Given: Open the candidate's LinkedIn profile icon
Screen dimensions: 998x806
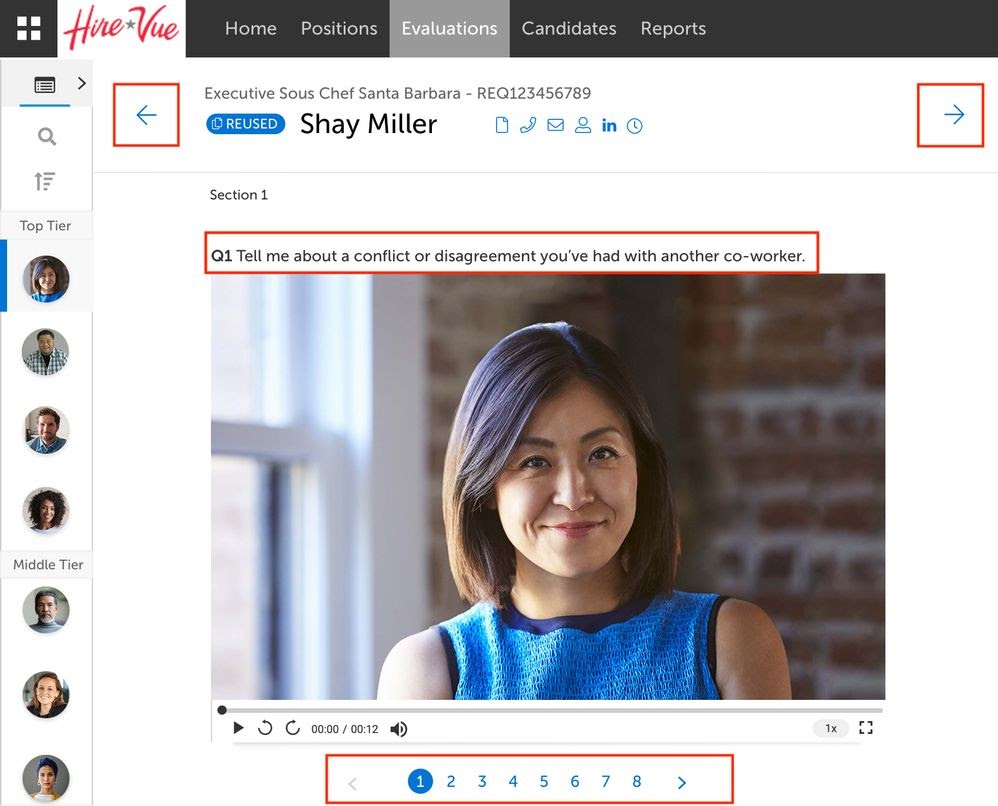Looking at the screenshot, I should coord(609,125).
